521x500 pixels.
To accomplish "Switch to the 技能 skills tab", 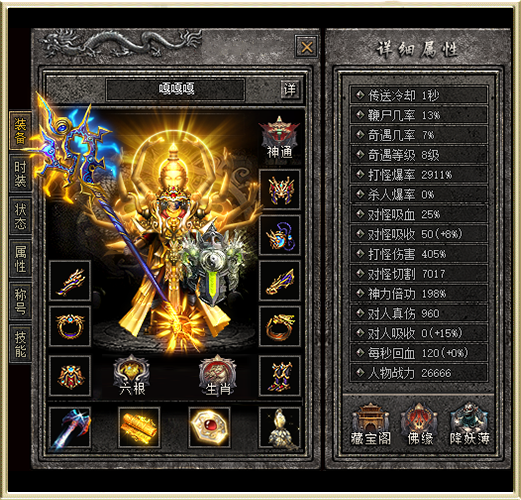I will point(20,344).
